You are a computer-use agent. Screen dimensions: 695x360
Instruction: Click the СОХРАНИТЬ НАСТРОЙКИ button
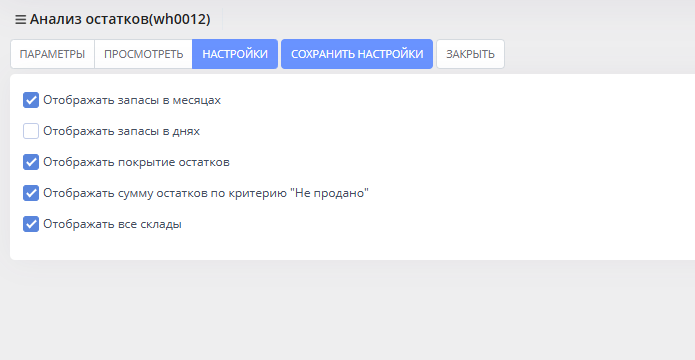(357, 54)
